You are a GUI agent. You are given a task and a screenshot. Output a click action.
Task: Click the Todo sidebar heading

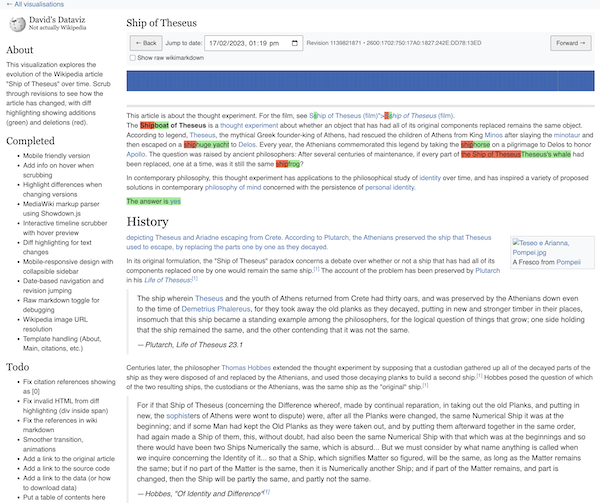[x=18, y=367]
